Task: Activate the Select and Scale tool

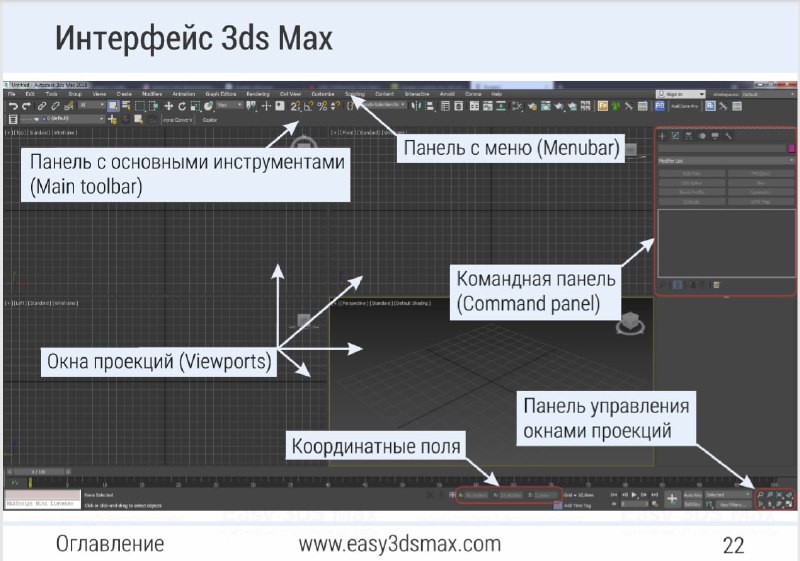Action: point(195,106)
